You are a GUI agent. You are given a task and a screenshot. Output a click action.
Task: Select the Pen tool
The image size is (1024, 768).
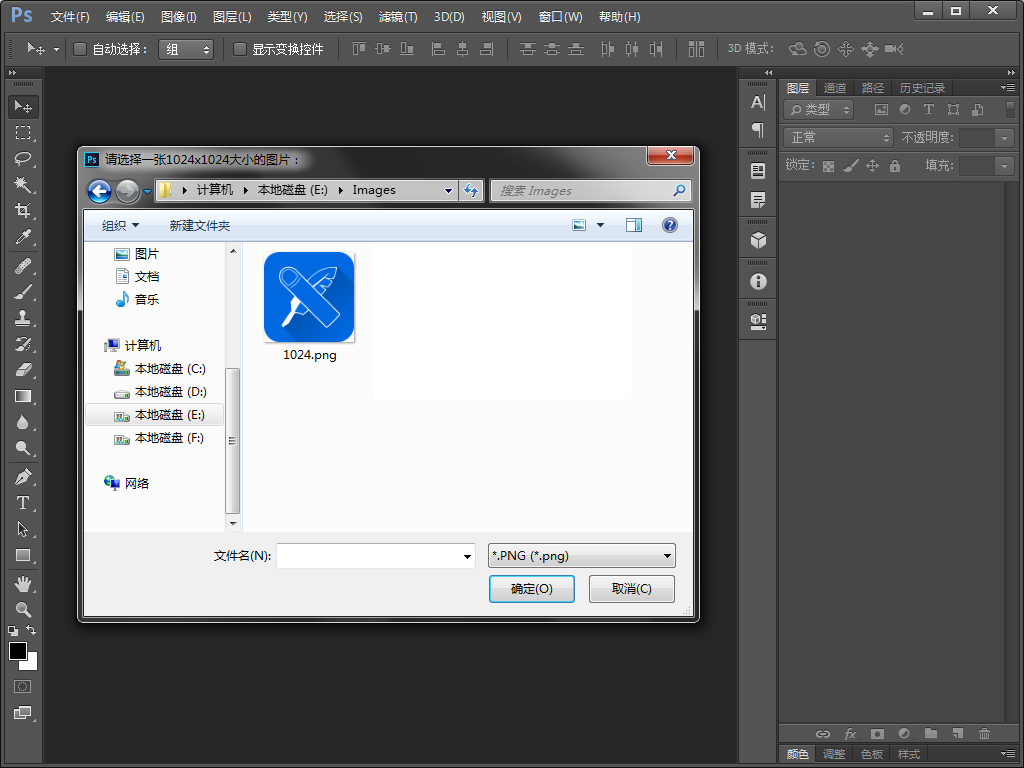(x=23, y=477)
